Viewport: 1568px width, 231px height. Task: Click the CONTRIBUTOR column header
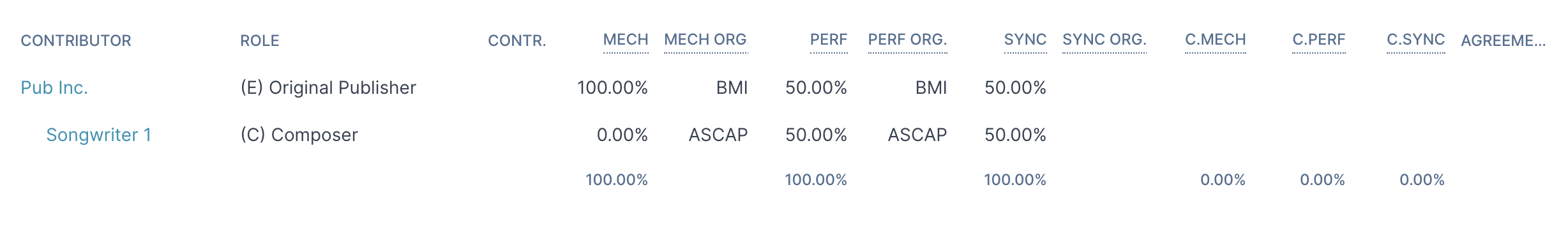[76, 41]
